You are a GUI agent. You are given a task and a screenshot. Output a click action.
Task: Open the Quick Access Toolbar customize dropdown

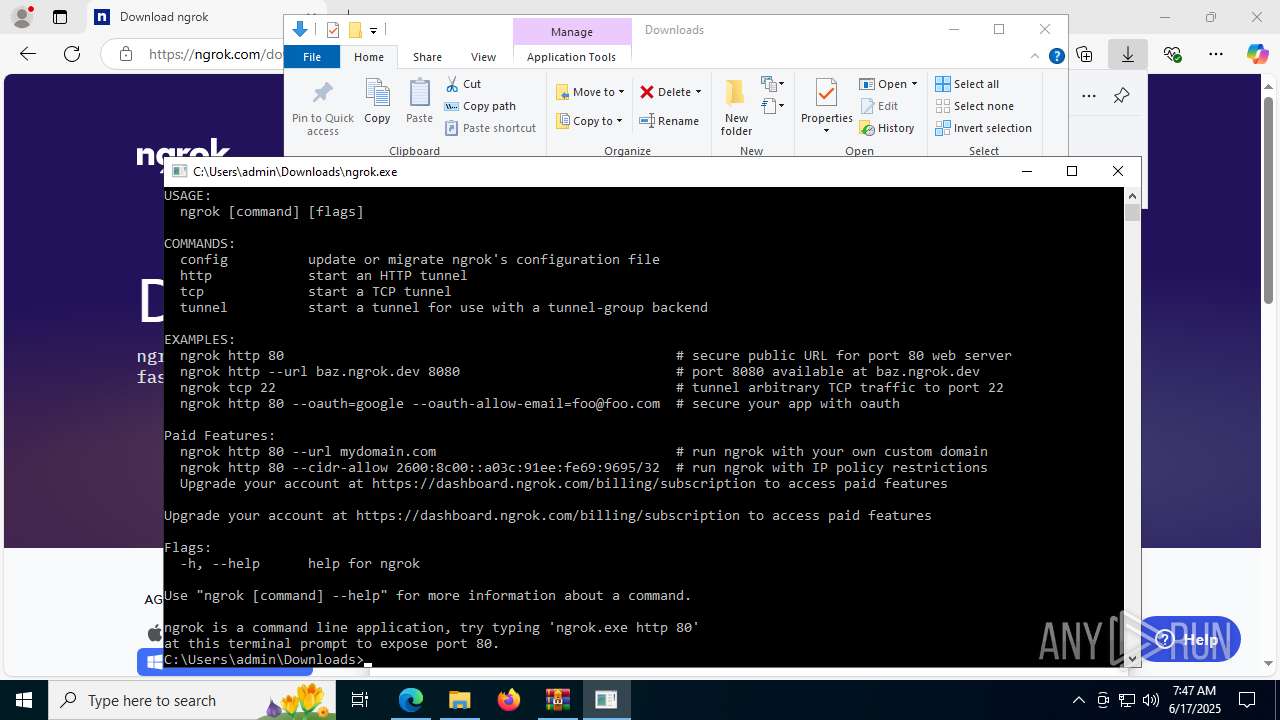point(373,30)
